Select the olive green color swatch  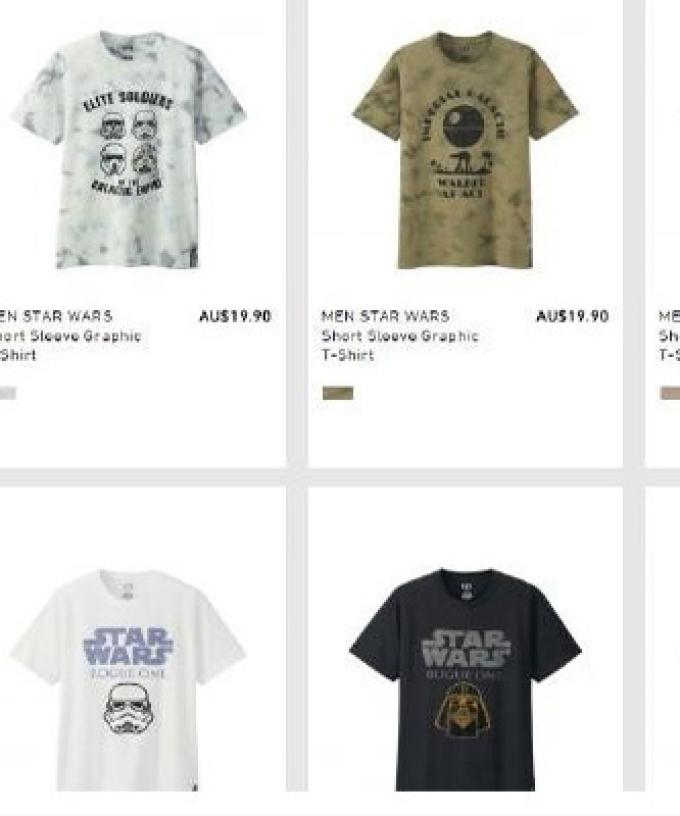tap(338, 393)
